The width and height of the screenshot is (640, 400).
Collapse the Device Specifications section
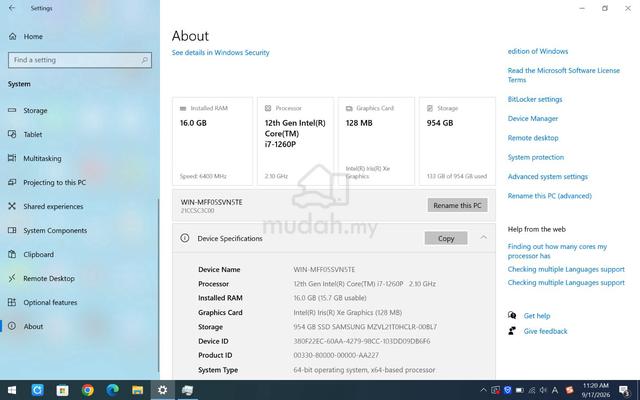coord(484,237)
